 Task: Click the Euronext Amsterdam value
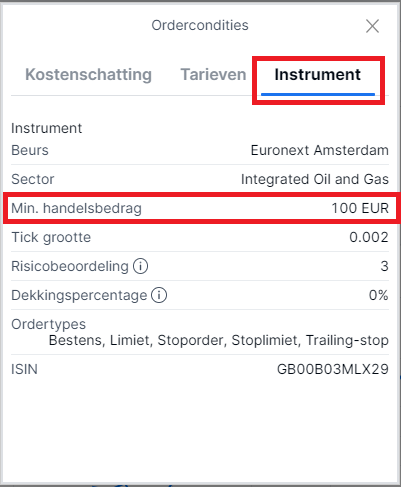(320, 150)
